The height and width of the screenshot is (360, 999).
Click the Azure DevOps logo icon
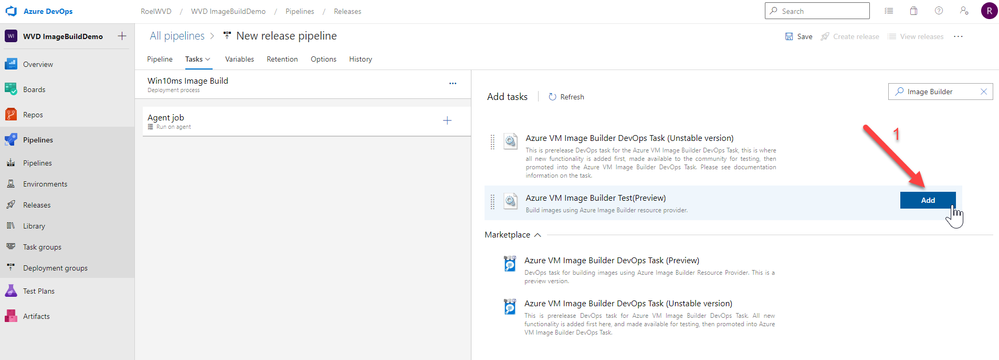pos(10,11)
